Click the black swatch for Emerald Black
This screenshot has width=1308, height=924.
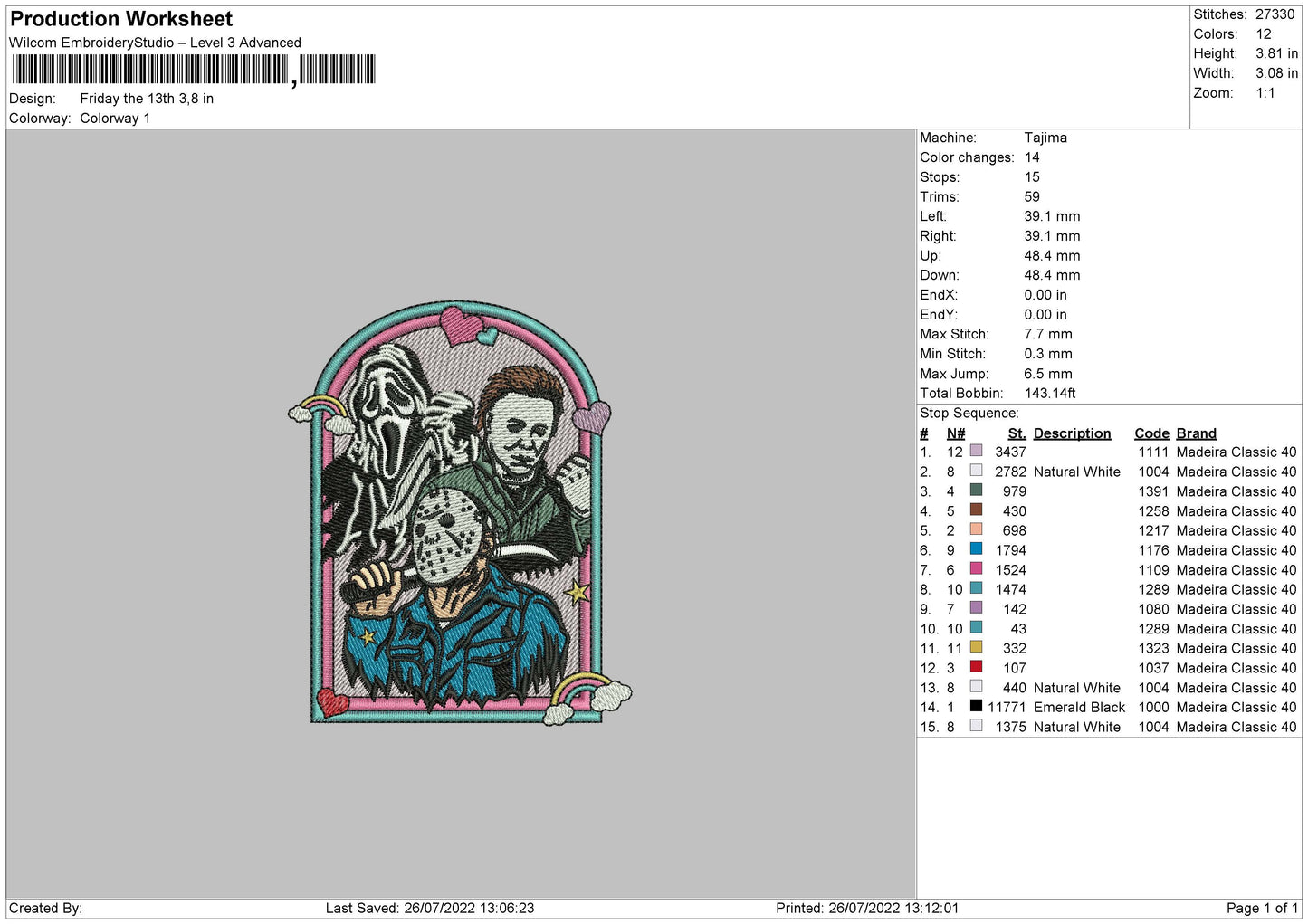point(976,706)
